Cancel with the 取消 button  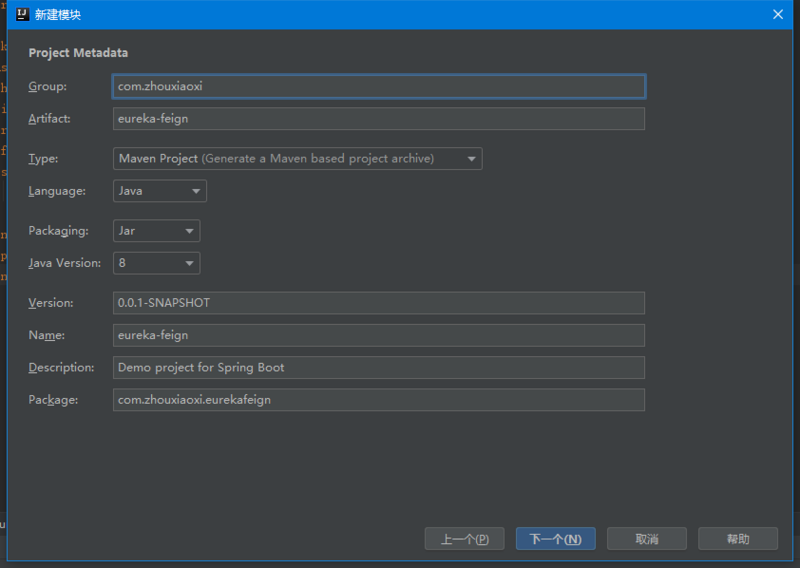[646, 539]
